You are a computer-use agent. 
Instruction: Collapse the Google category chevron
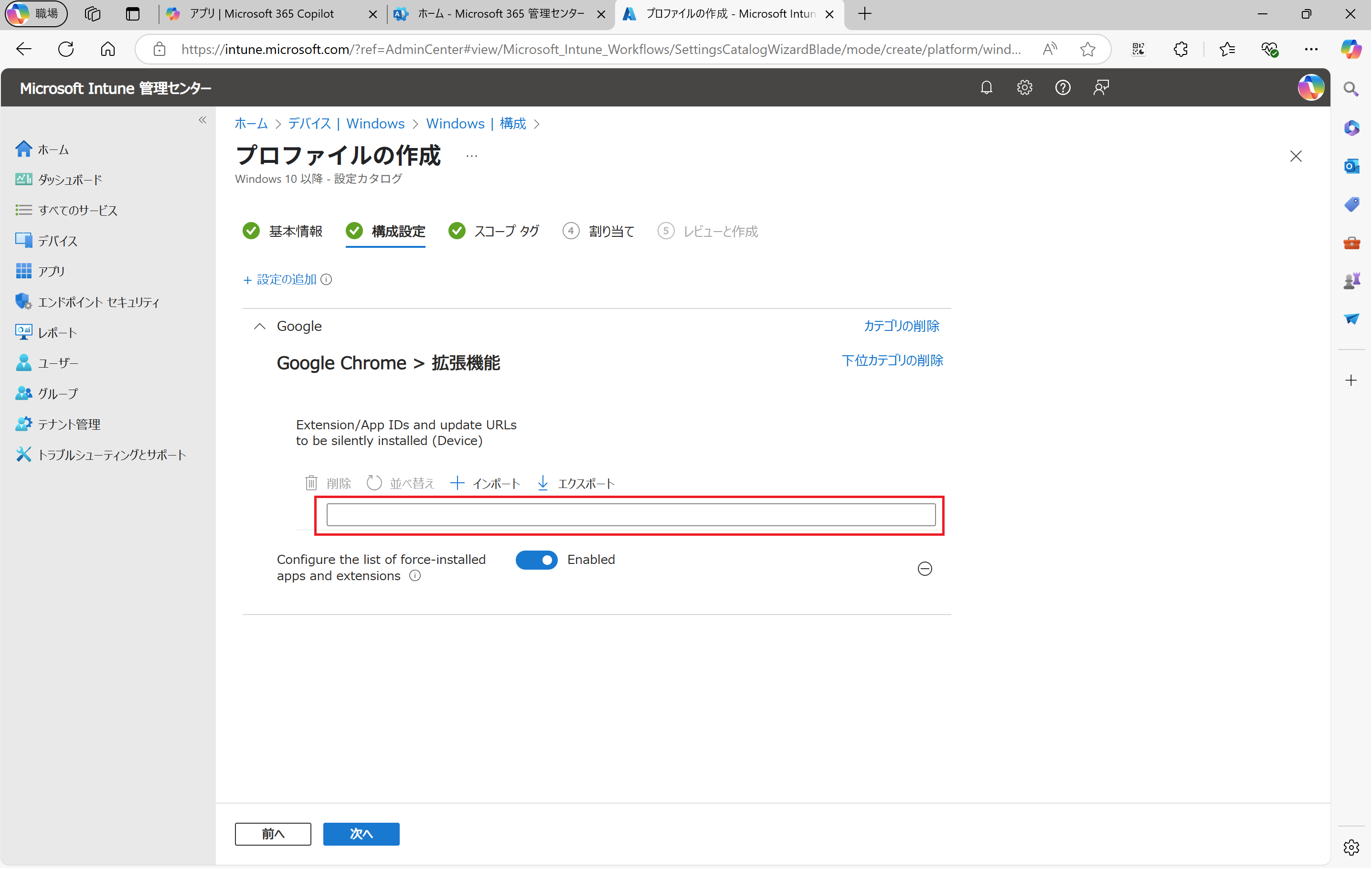coord(260,326)
